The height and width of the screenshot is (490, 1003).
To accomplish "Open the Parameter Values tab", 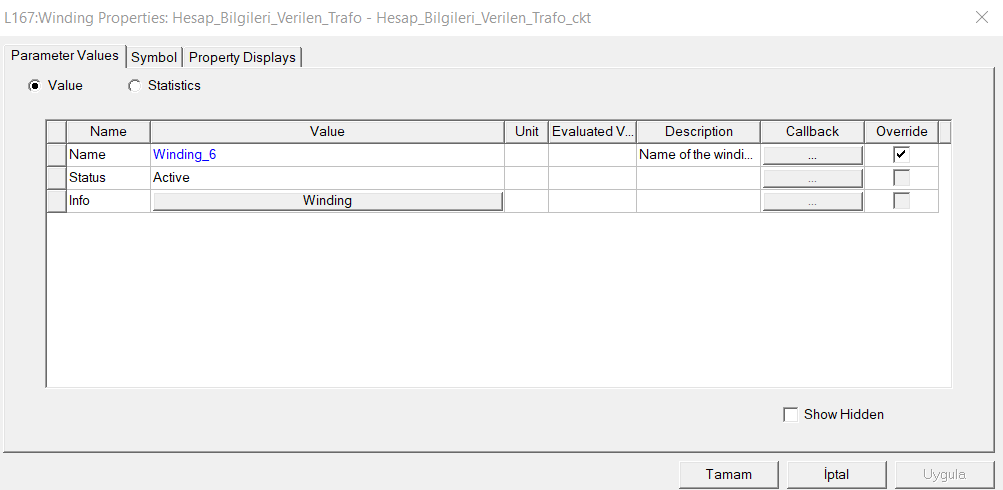I will pos(64,56).
